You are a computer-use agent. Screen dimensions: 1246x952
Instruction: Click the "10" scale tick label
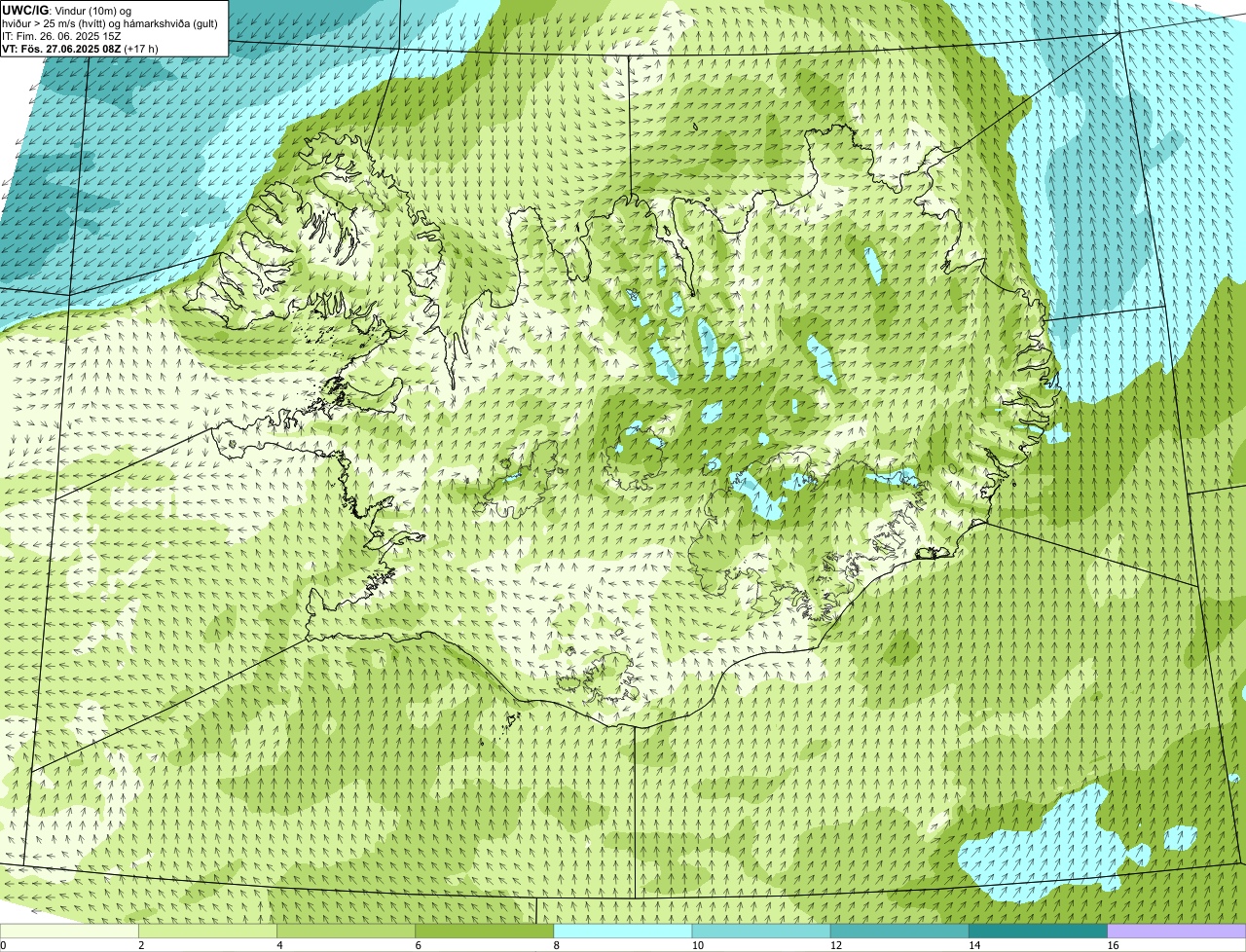click(x=697, y=945)
